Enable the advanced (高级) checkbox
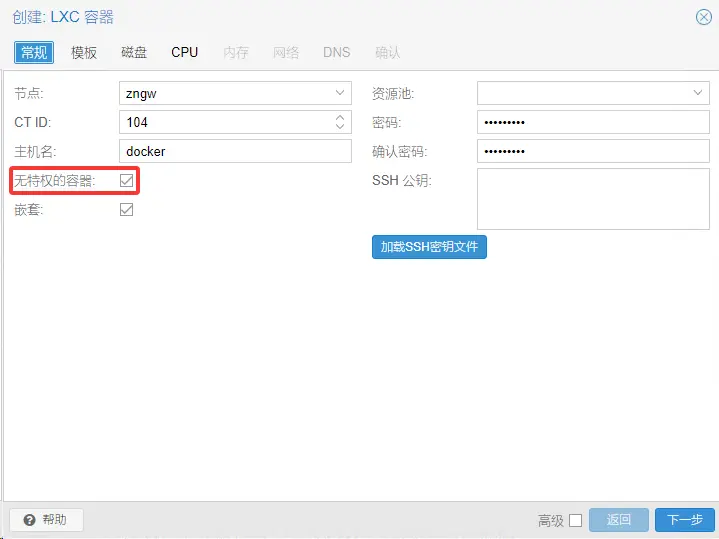This screenshot has width=719, height=539. click(x=575, y=520)
